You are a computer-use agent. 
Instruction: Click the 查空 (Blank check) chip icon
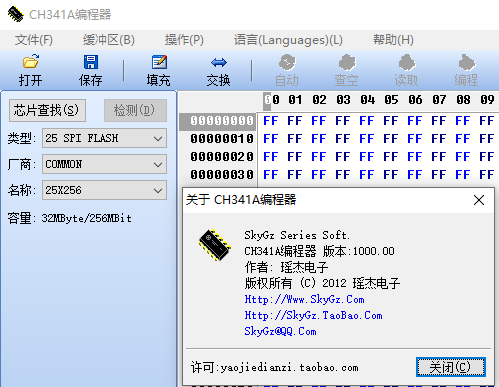point(347,62)
